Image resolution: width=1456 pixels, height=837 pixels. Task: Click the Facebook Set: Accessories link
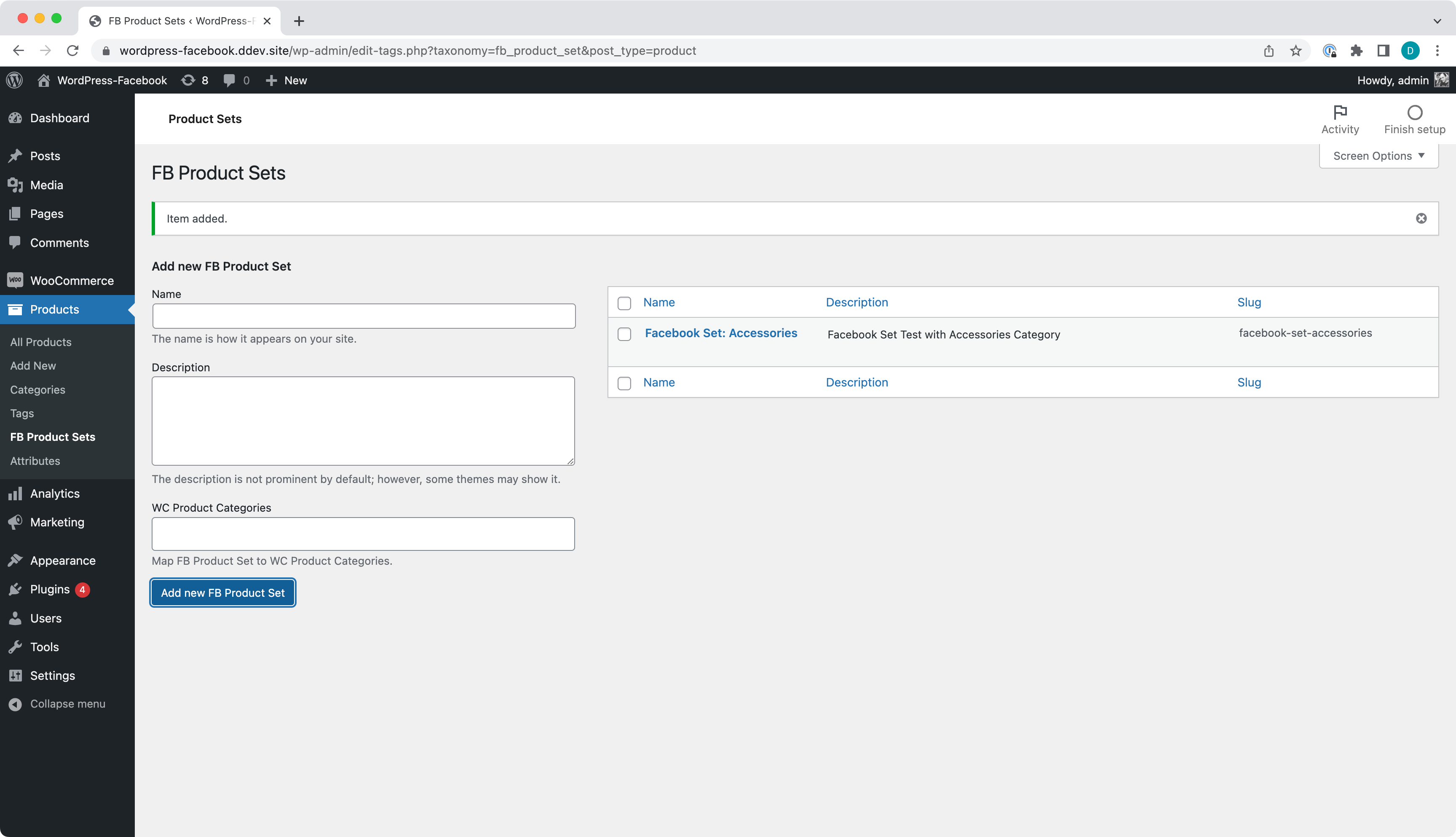pyautogui.click(x=721, y=332)
